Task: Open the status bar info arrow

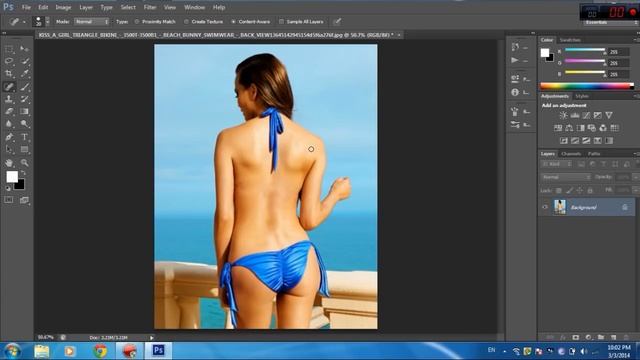Action: point(151,338)
